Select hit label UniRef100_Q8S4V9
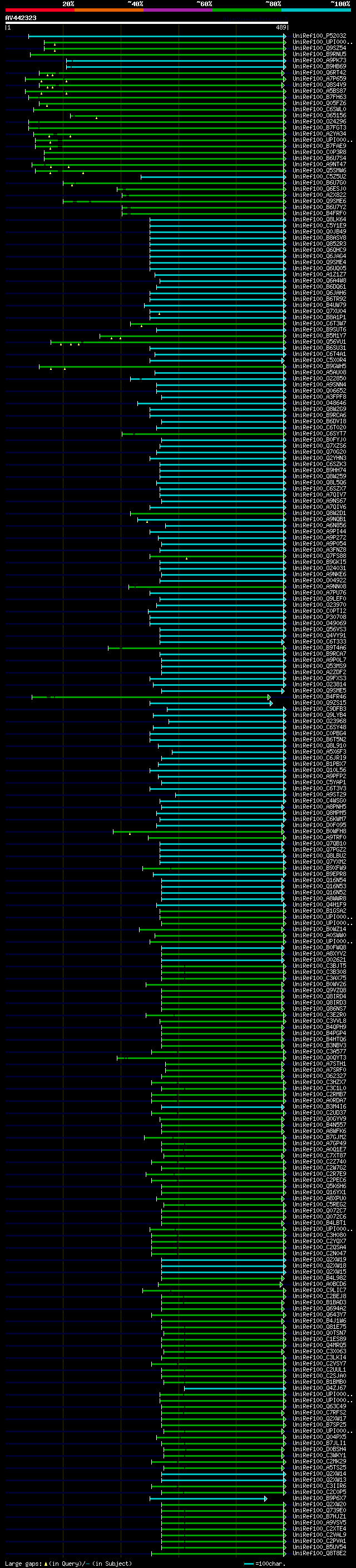The width and height of the screenshot is (356, 1568). (319, 85)
